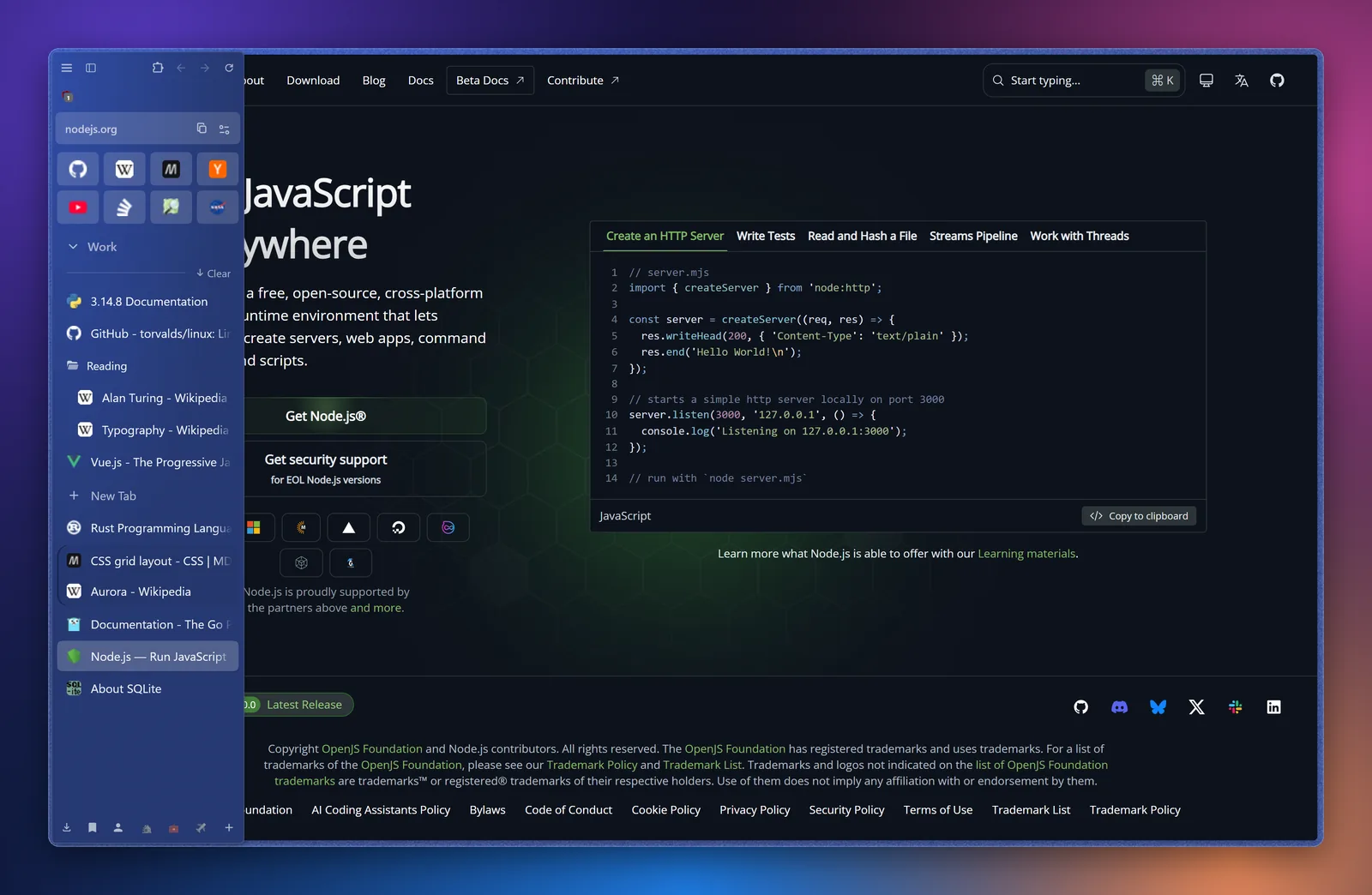The height and width of the screenshot is (895, 1372).
Task: Open downloads icon in sidebar footer
Action: [67, 828]
